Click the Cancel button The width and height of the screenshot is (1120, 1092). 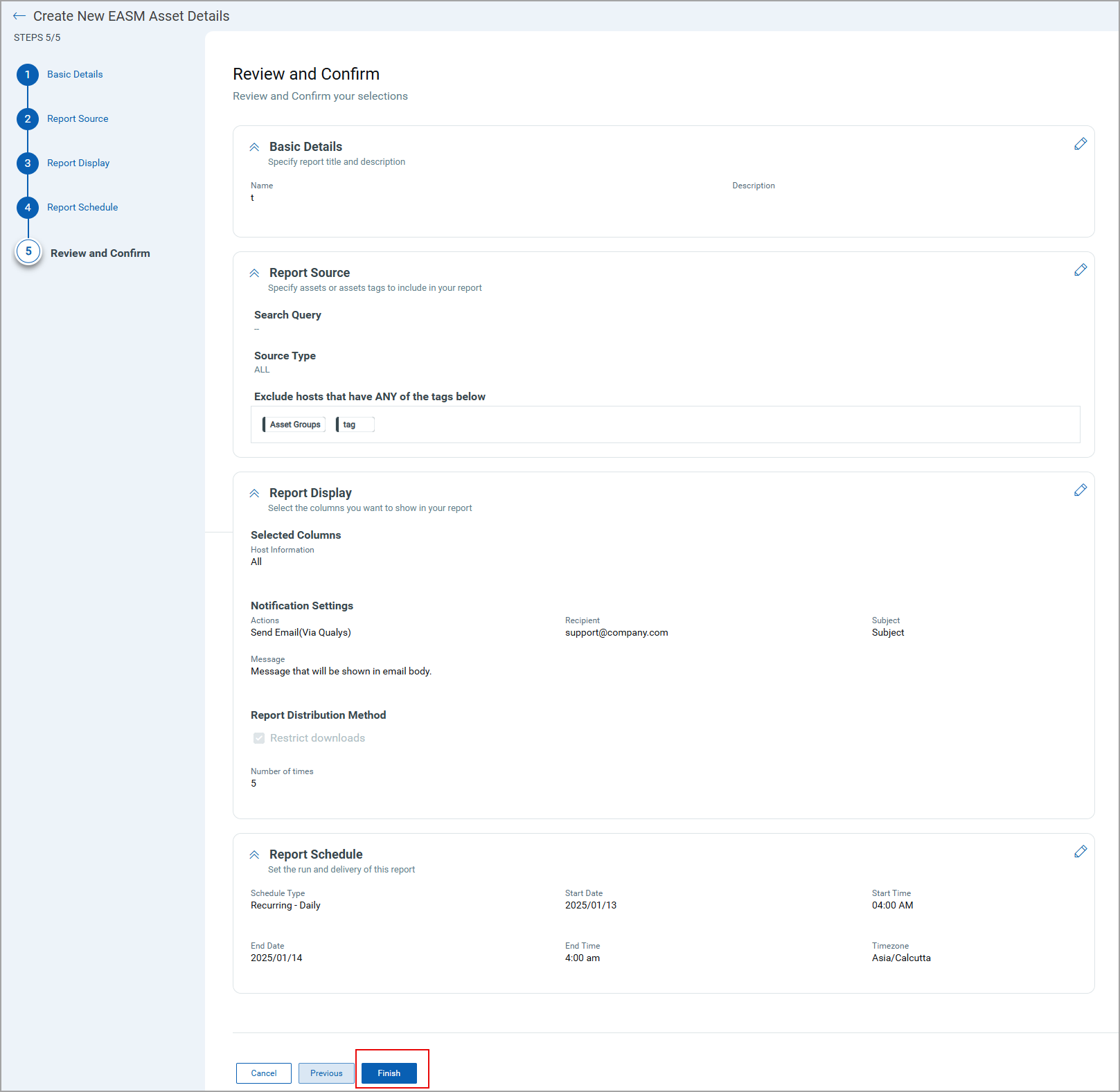click(263, 1073)
